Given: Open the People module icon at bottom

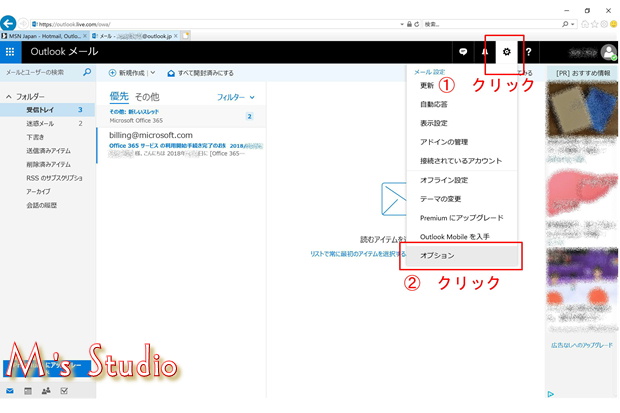Looking at the screenshot, I should [46, 391].
